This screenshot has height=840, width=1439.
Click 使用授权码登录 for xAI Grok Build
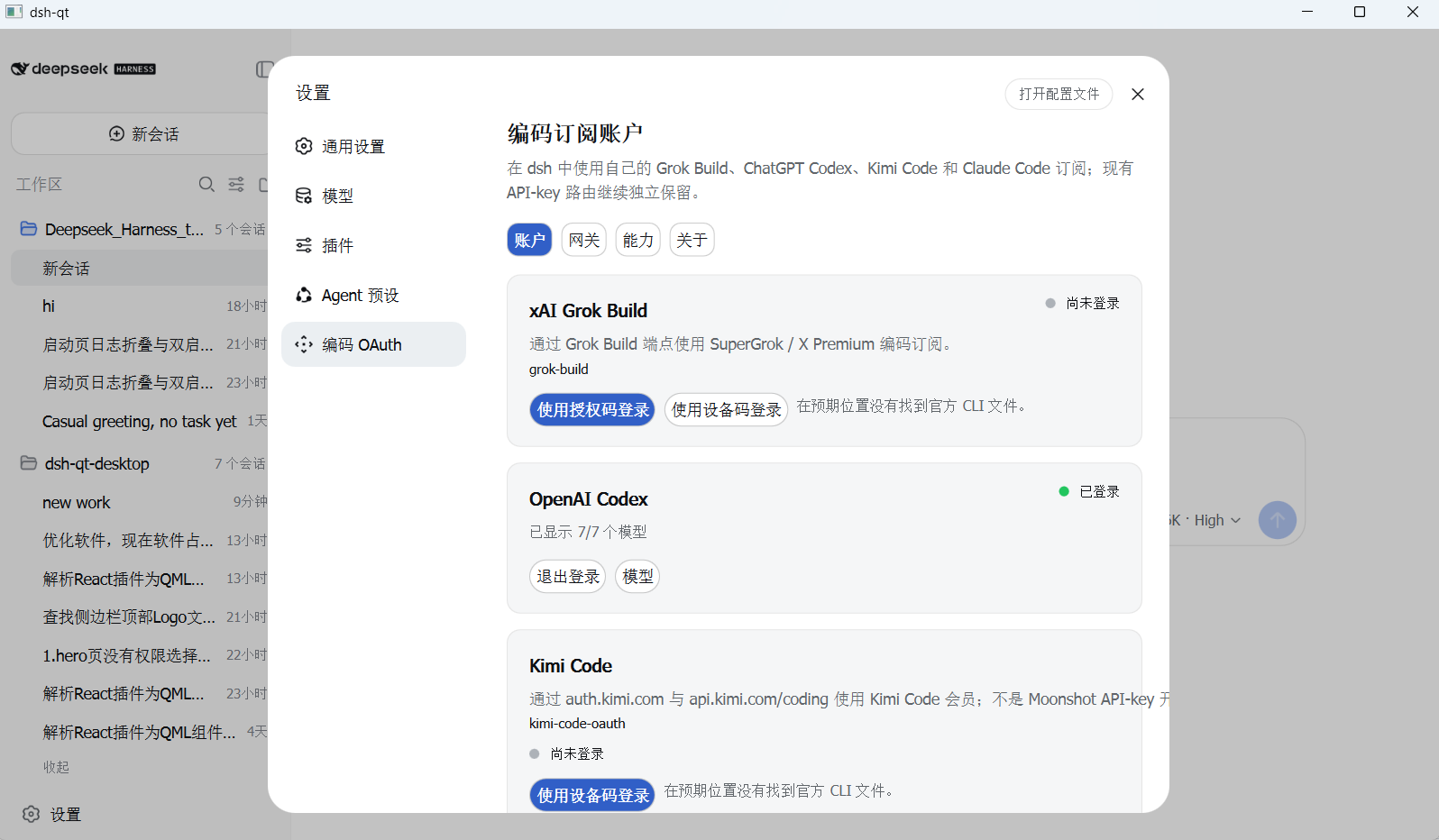(x=592, y=410)
